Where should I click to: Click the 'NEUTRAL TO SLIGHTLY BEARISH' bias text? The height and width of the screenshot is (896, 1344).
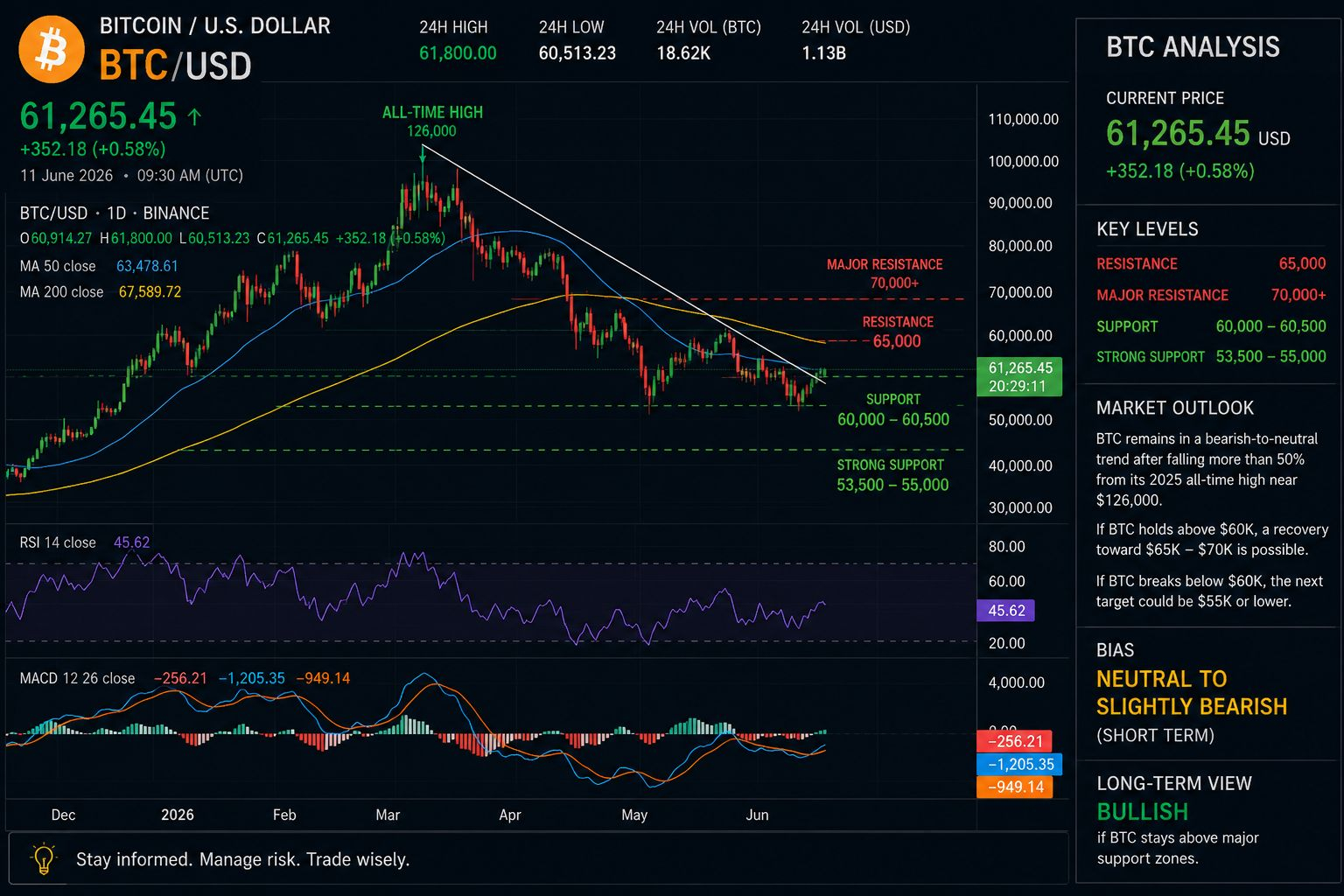(1192, 692)
